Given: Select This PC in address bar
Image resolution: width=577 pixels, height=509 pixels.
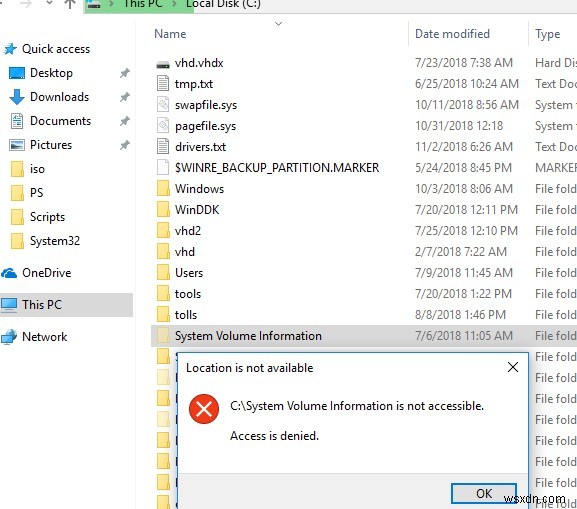Looking at the screenshot, I should (144, 4).
